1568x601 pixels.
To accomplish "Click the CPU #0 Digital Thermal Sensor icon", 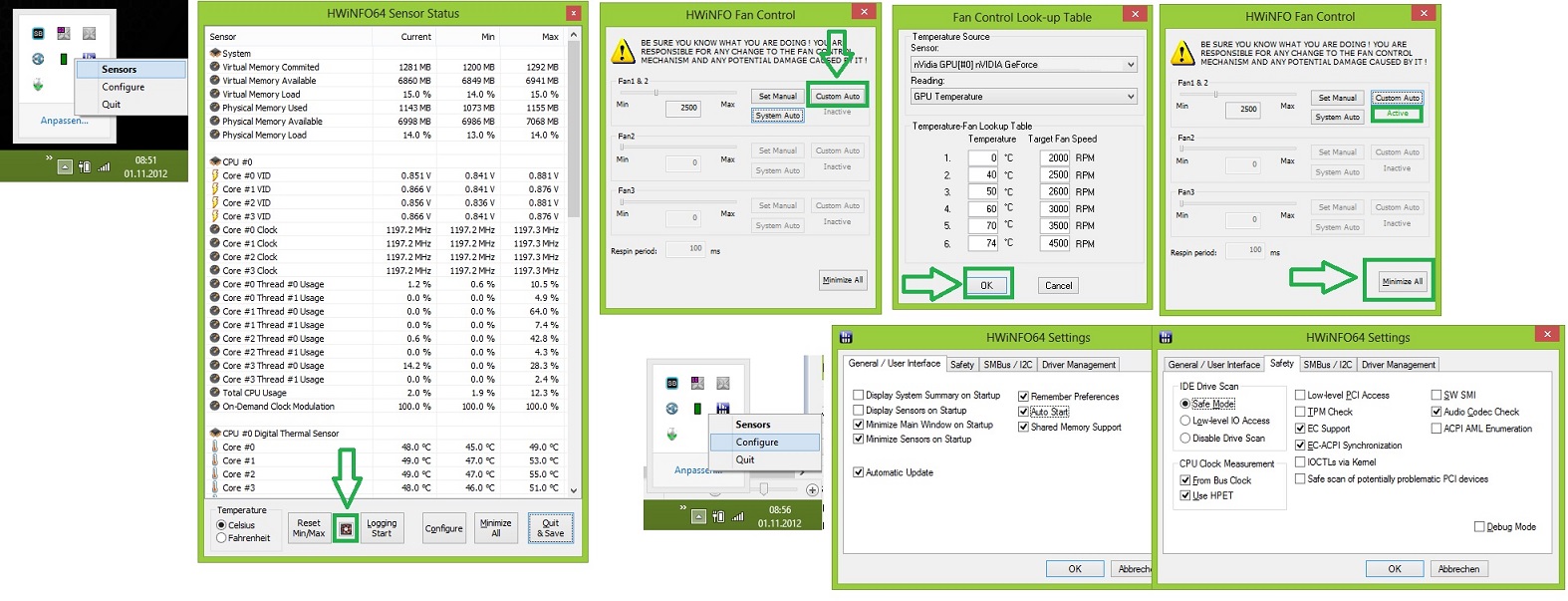I will [214, 434].
